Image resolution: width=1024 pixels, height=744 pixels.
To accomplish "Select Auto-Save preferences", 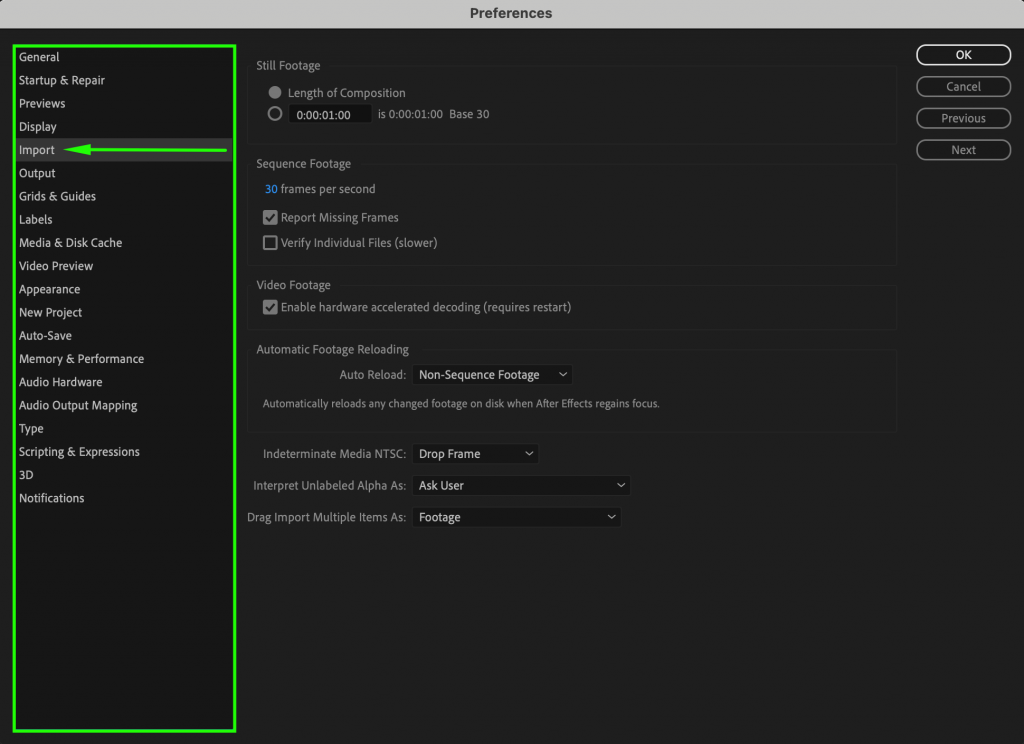I will tap(43, 335).
